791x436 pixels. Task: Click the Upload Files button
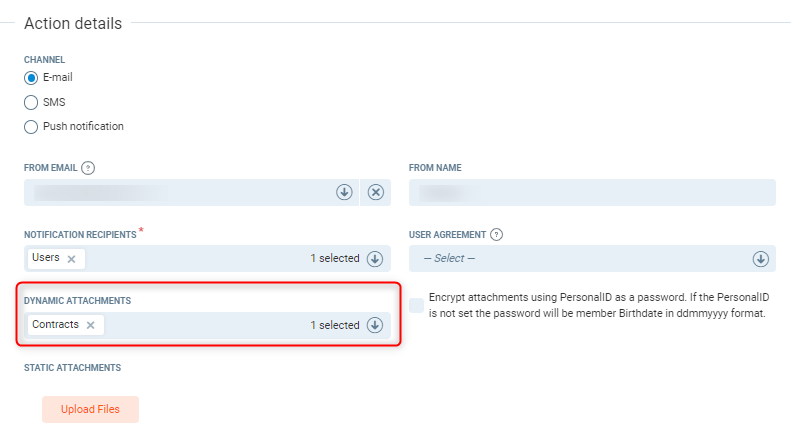pyautogui.click(x=90, y=410)
